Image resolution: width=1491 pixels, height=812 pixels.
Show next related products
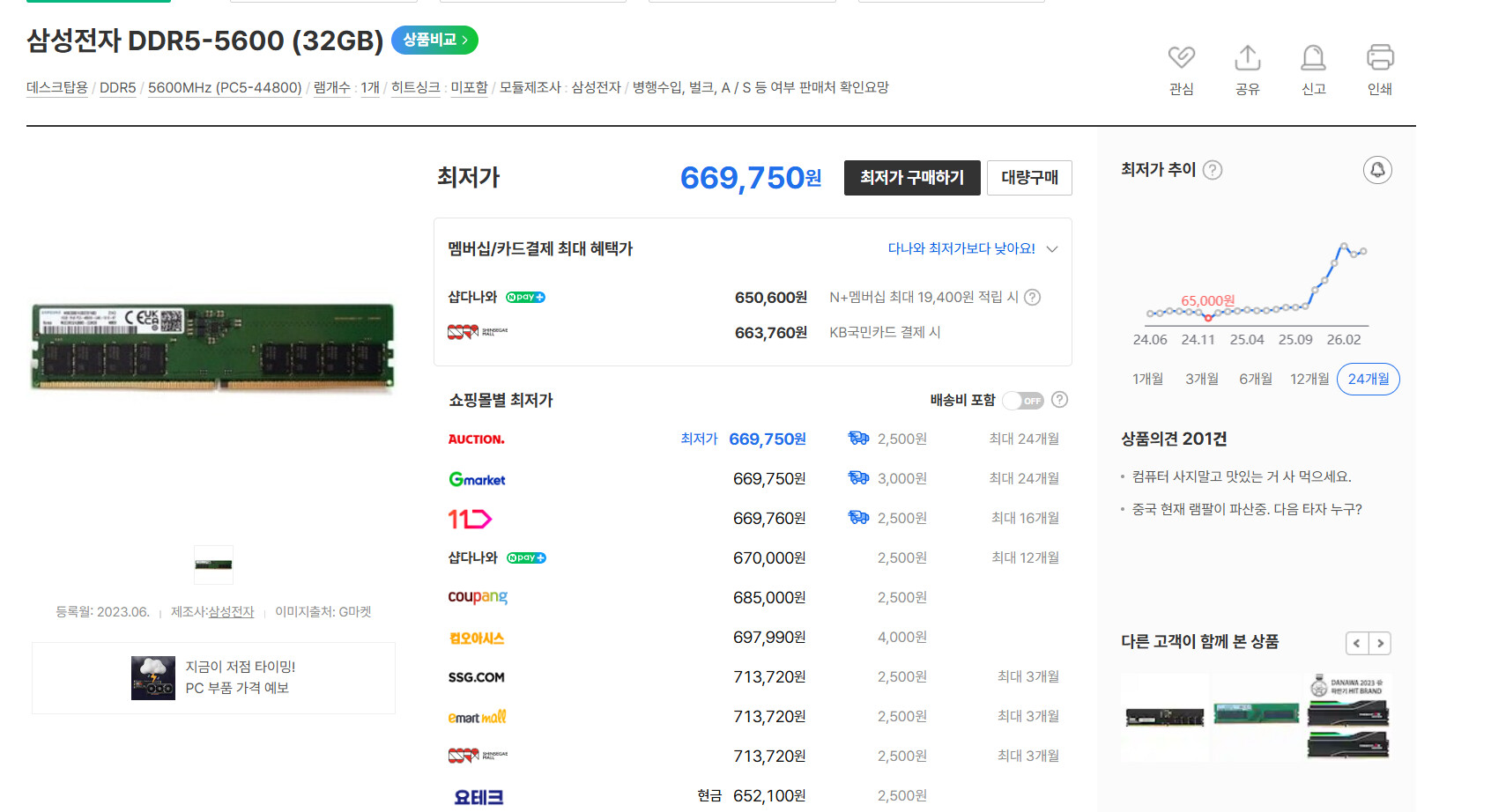[1380, 643]
